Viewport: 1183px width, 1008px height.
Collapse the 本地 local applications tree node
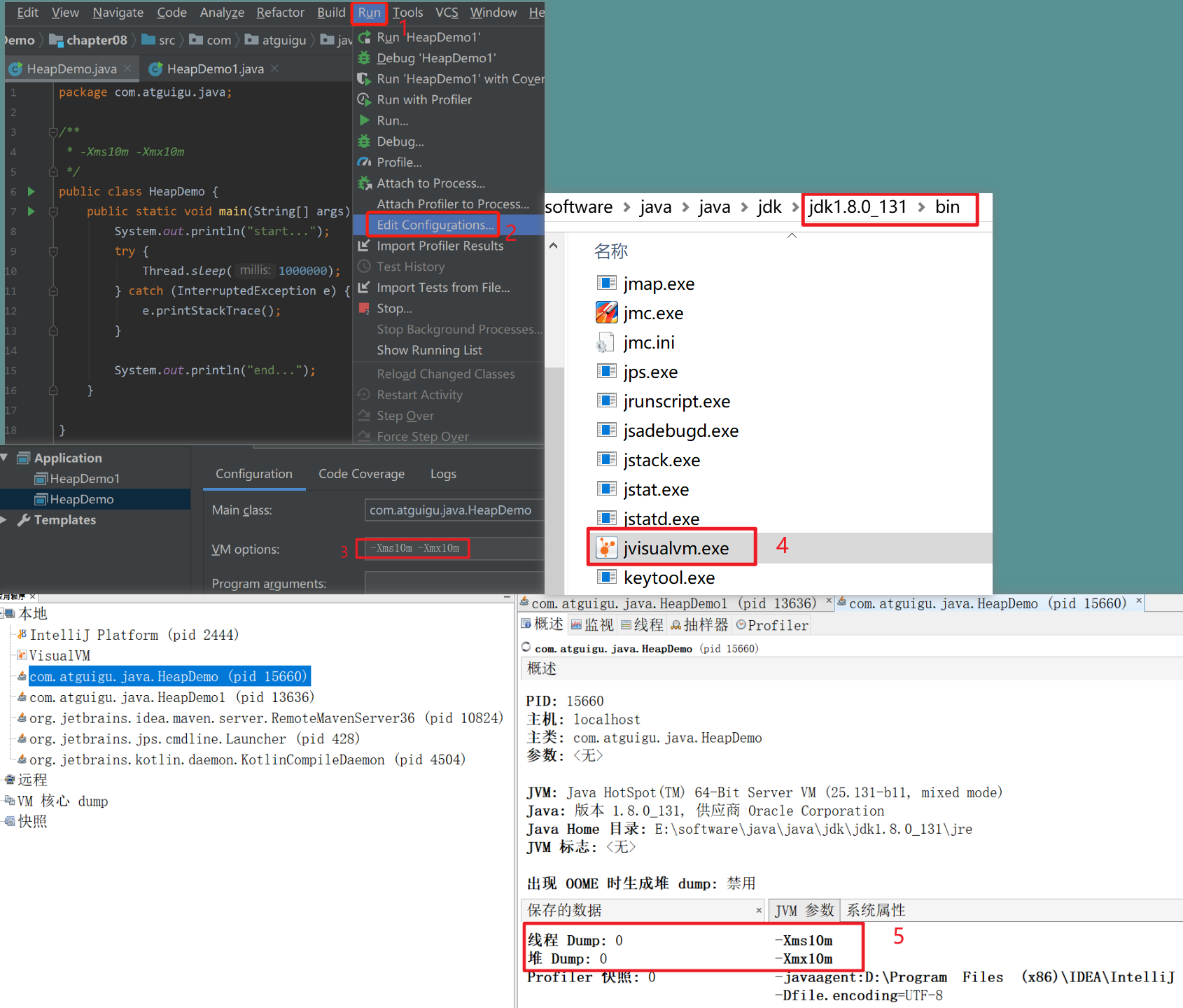click(x=2, y=614)
